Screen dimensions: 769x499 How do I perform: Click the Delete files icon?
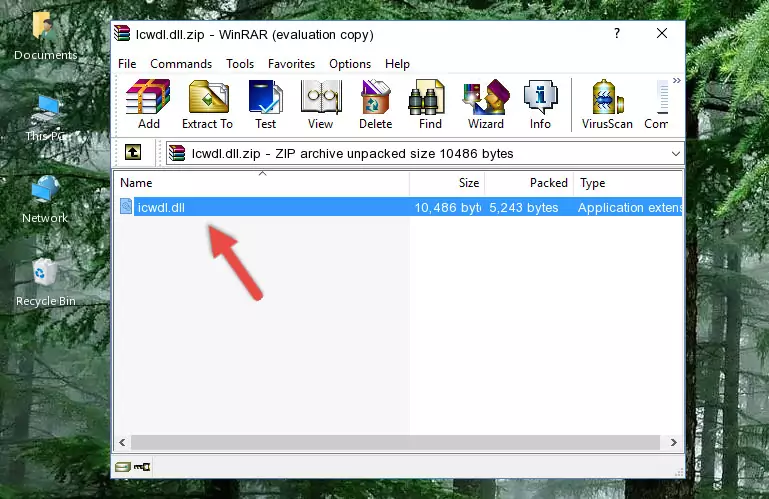375,104
